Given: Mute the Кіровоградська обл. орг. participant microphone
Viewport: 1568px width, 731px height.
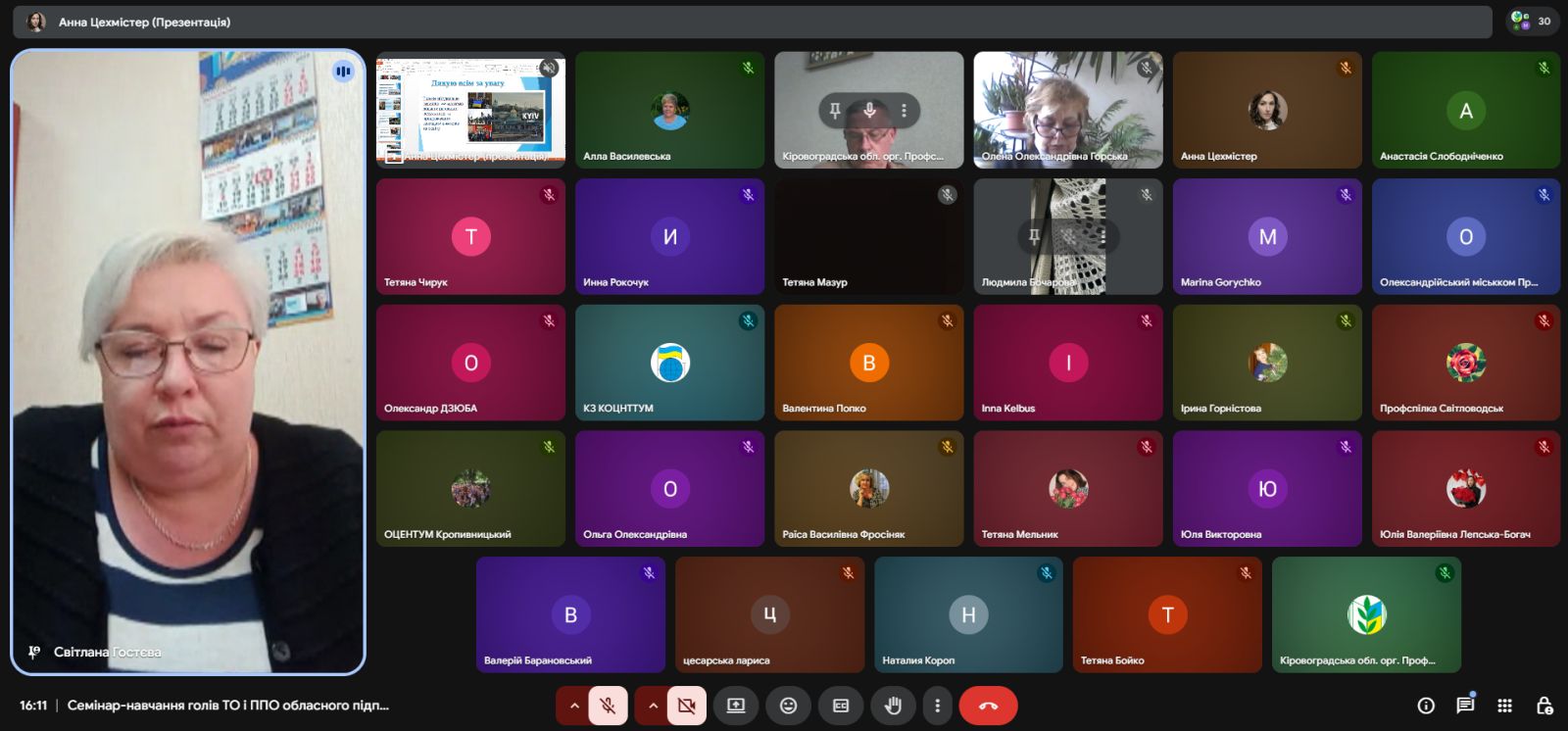Looking at the screenshot, I should tap(869, 111).
